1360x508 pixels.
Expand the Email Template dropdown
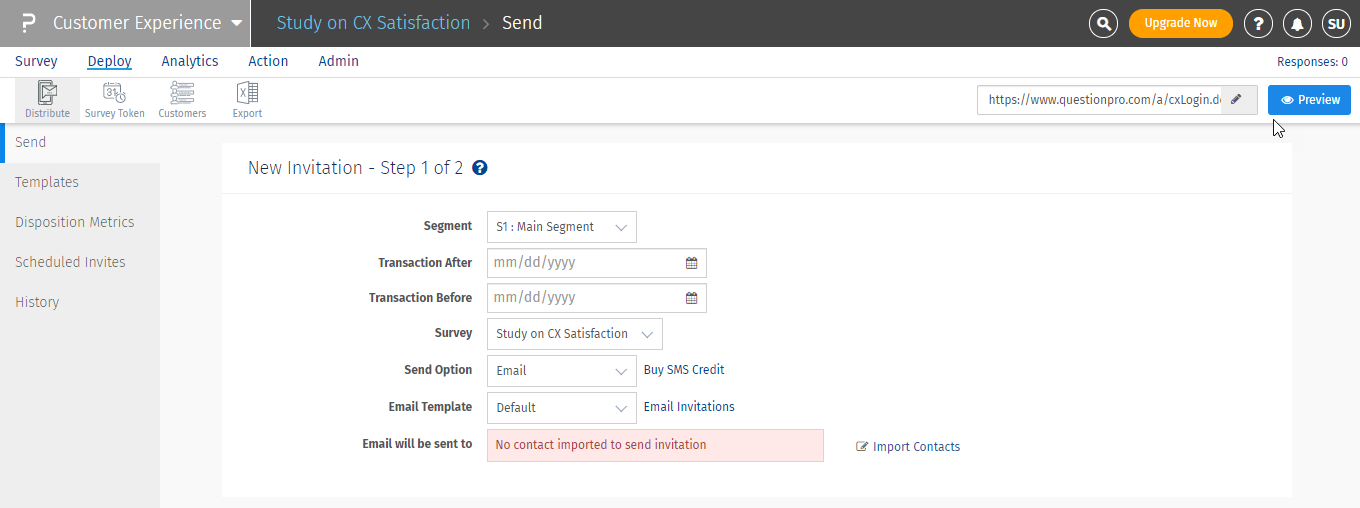(561, 407)
